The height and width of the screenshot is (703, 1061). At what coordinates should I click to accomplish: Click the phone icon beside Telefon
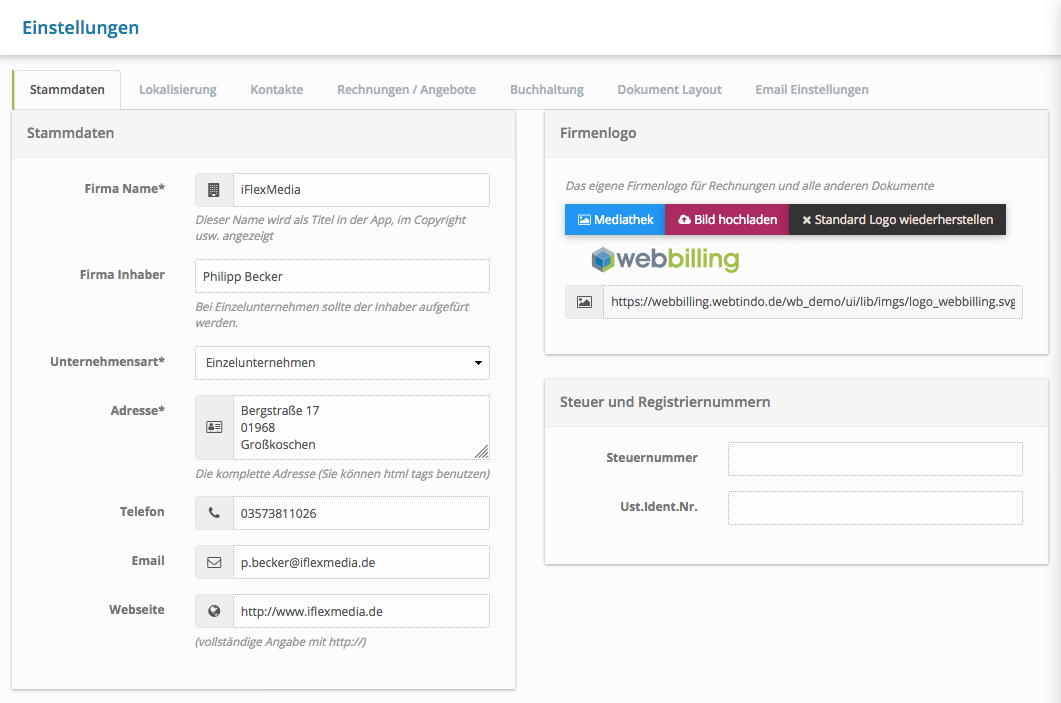pyautogui.click(x=214, y=513)
